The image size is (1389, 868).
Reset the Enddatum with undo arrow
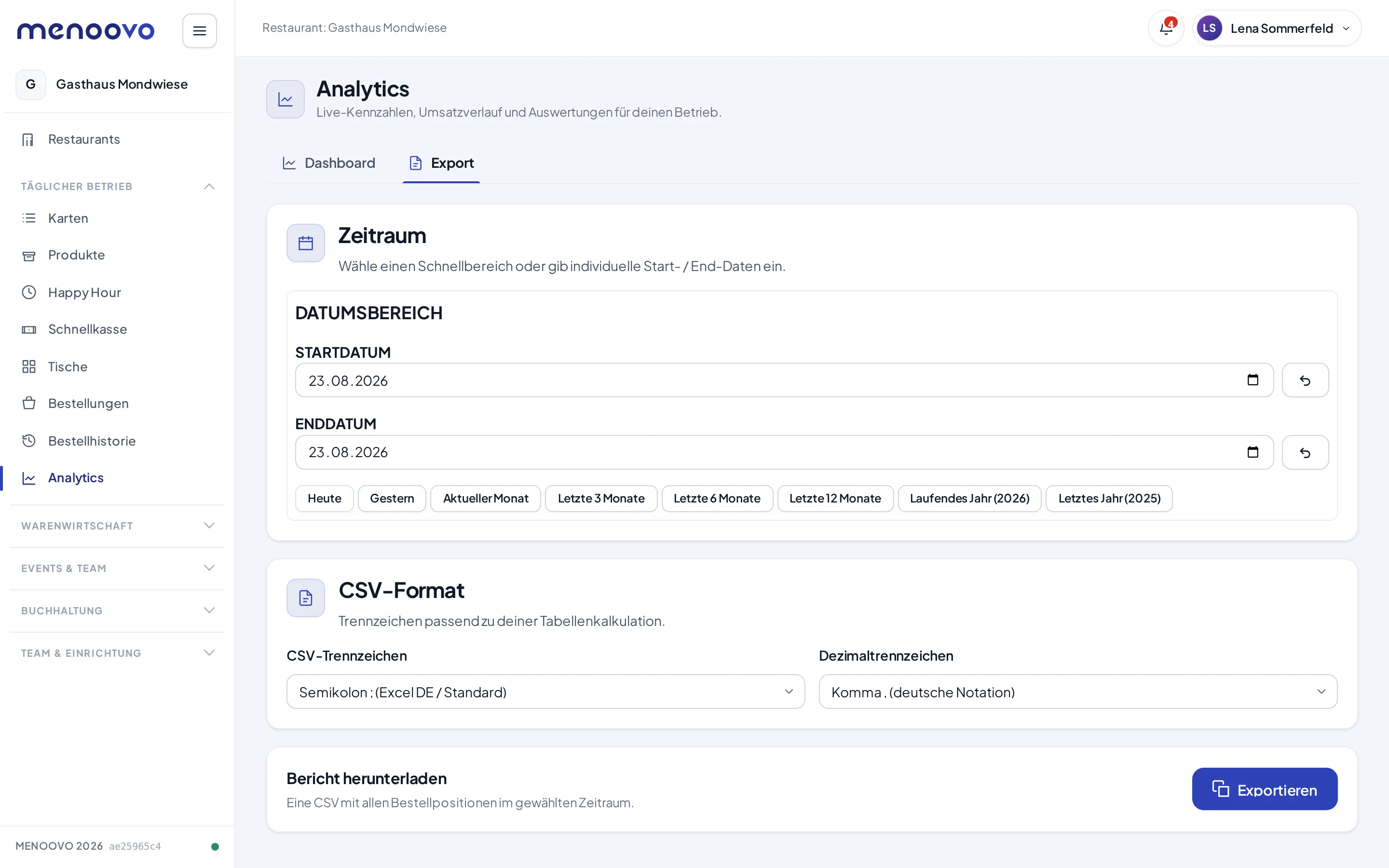(1305, 452)
